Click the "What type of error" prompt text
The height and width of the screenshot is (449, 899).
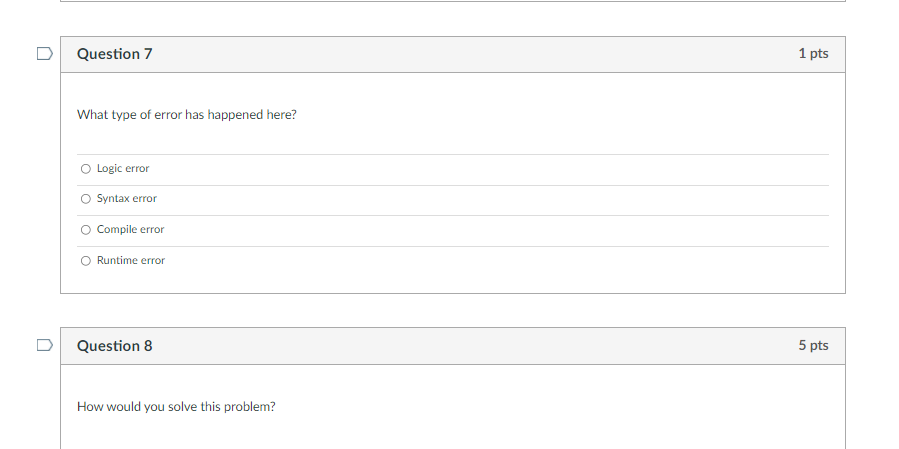point(187,115)
